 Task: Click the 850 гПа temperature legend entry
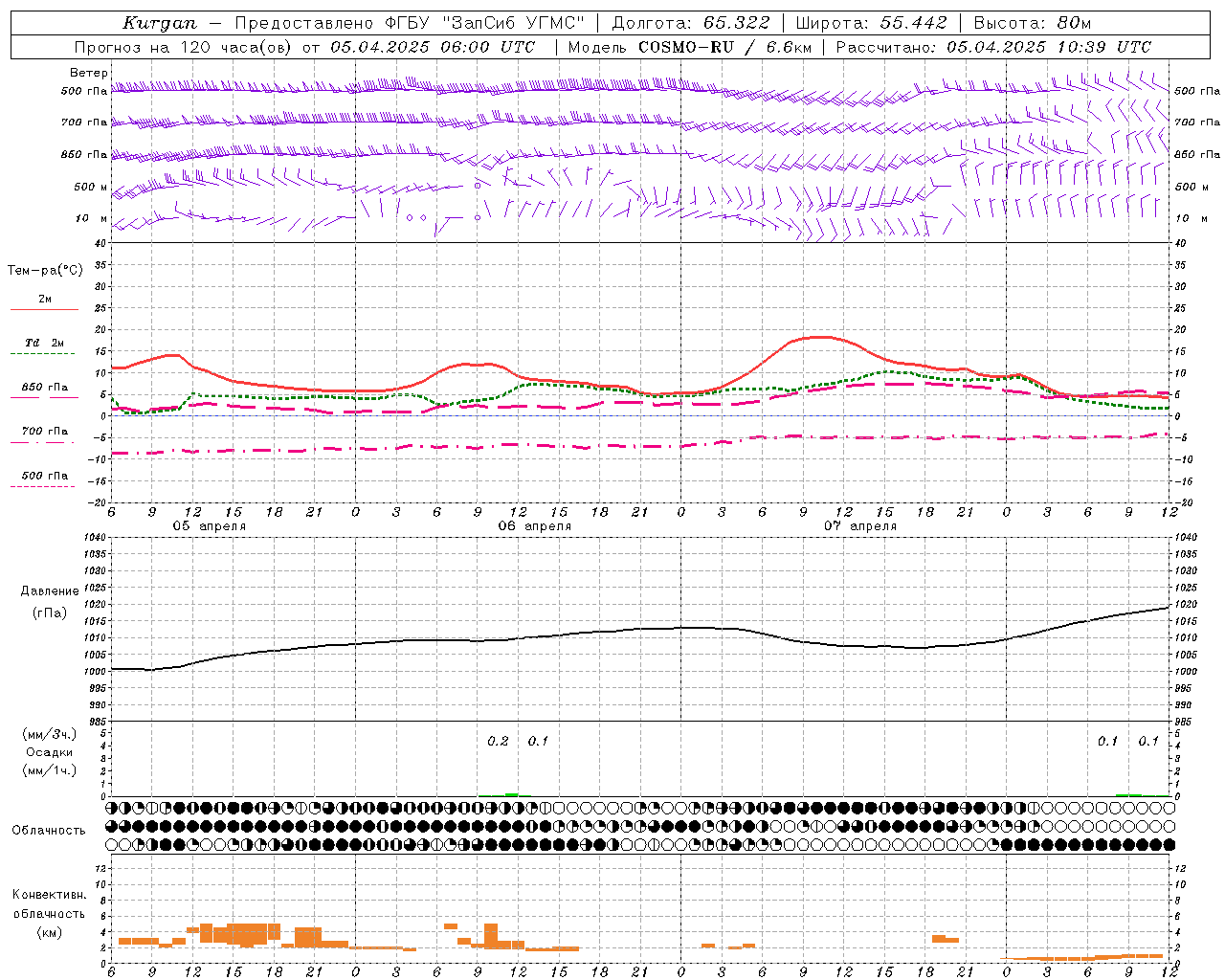click(45, 388)
